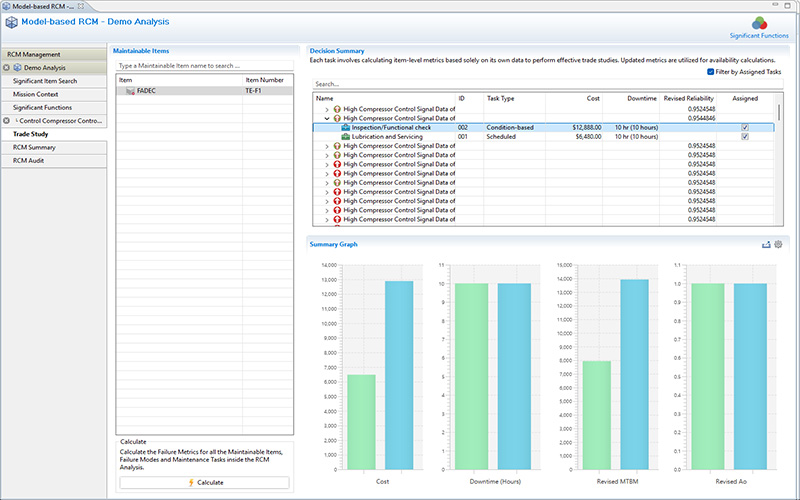Click the Summary Graph export icon
Screen dimensions: 800x500
[766, 244]
